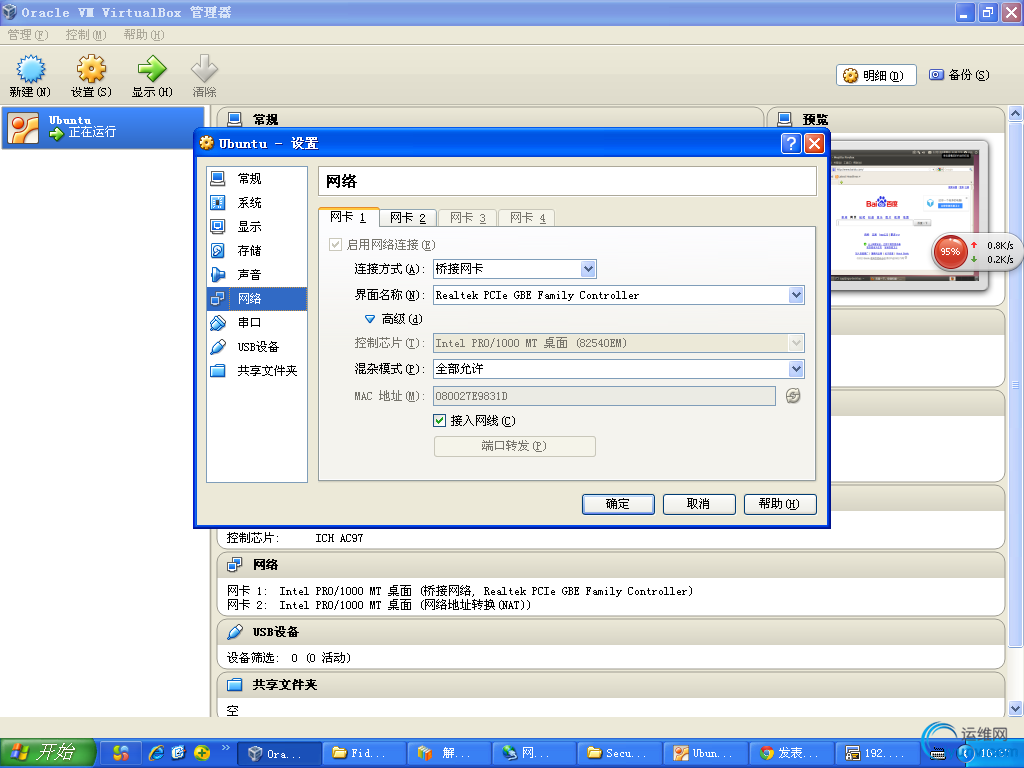The height and width of the screenshot is (768, 1024).
Task: Open the 控制芯片 dropdown
Action: tap(618, 343)
